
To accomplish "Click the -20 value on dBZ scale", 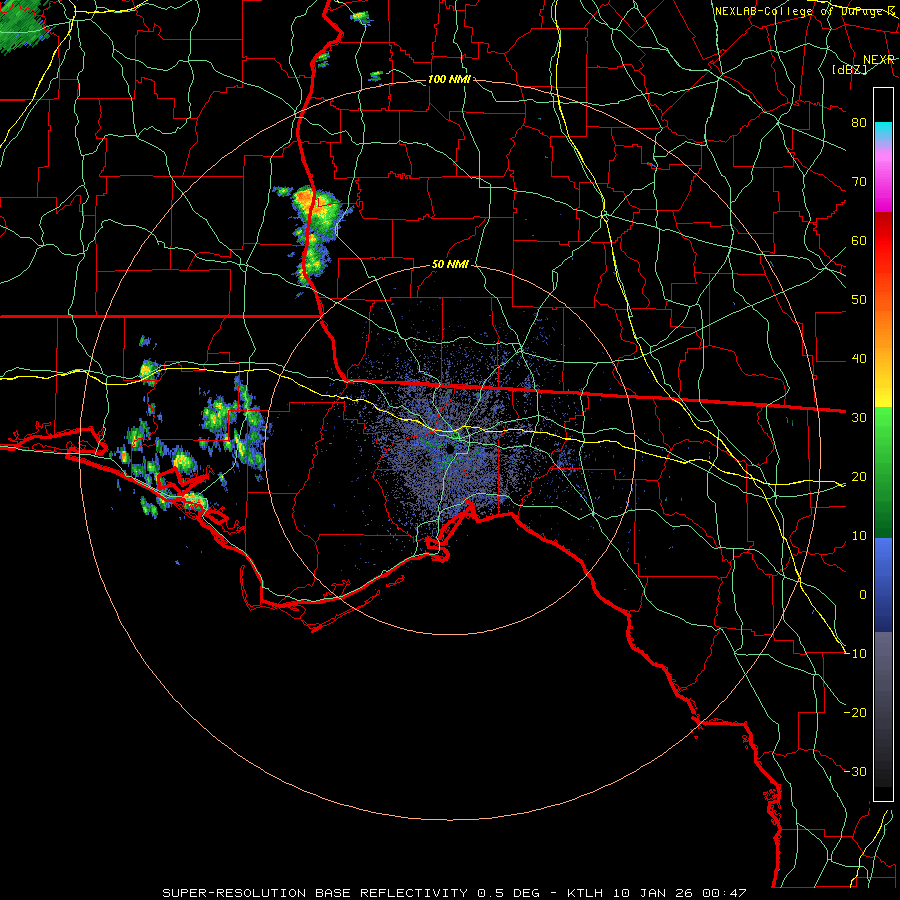I will click(x=855, y=712).
